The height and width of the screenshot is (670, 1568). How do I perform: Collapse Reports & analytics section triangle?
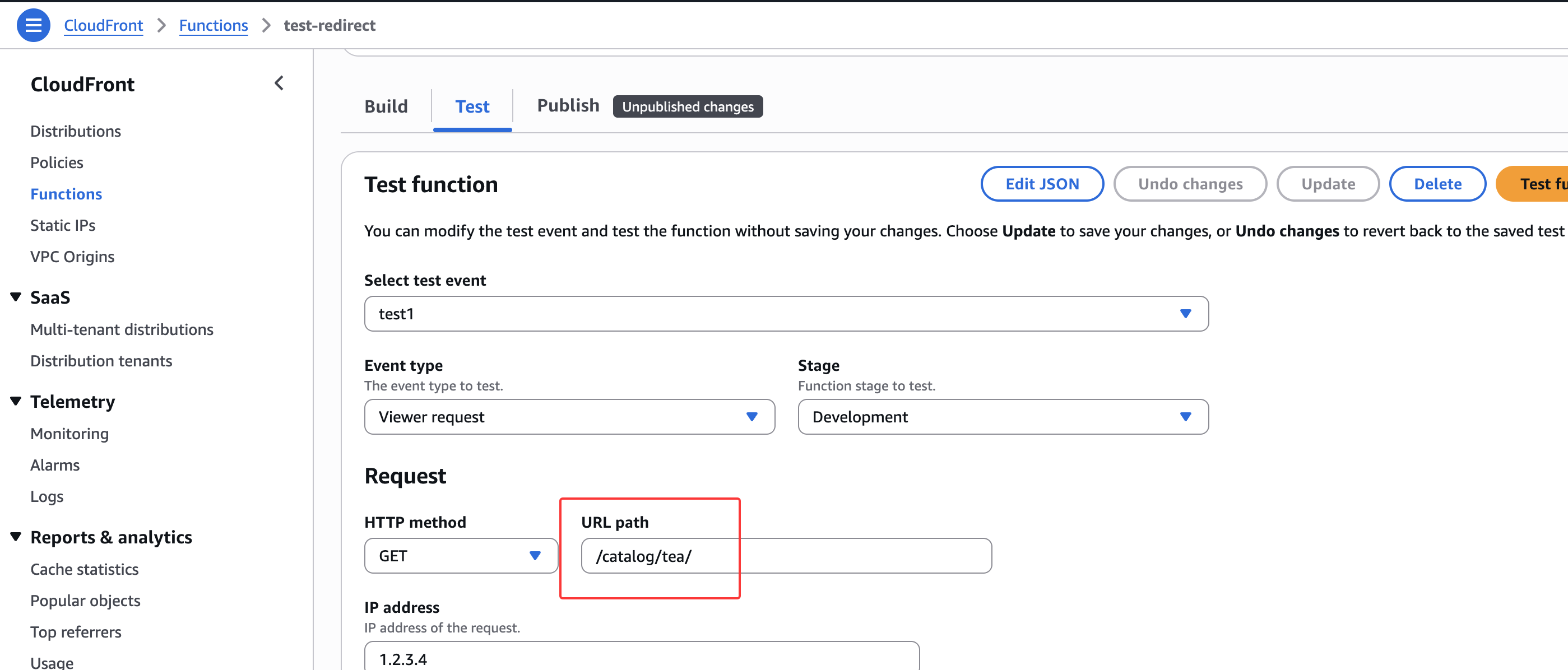coord(16,537)
